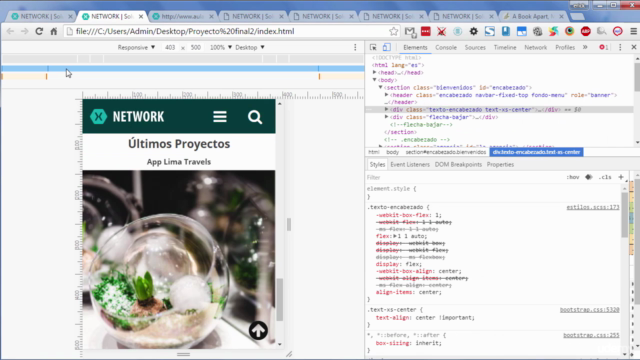Screen dimensions: 640x360
Task: Click the viewport width field 403
Action: click(x=170, y=47)
